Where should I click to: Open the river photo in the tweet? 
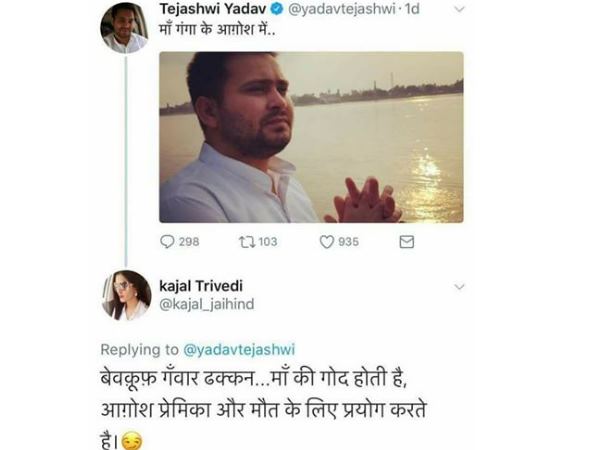(x=311, y=137)
